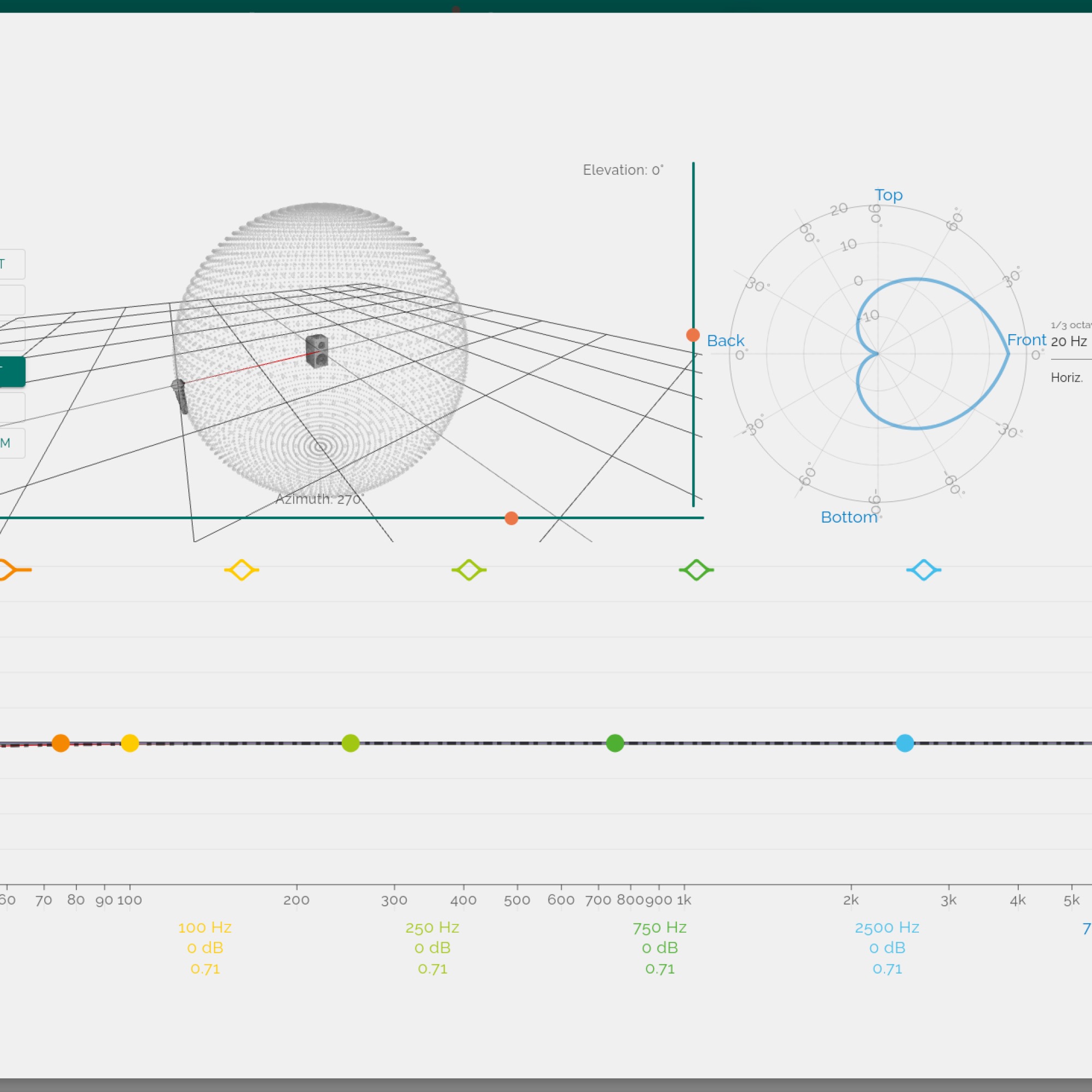This screenshot has height=1092, width=1092.
Task: Click the Elevation slider's orange handle
Action: [x=693, y=335]
